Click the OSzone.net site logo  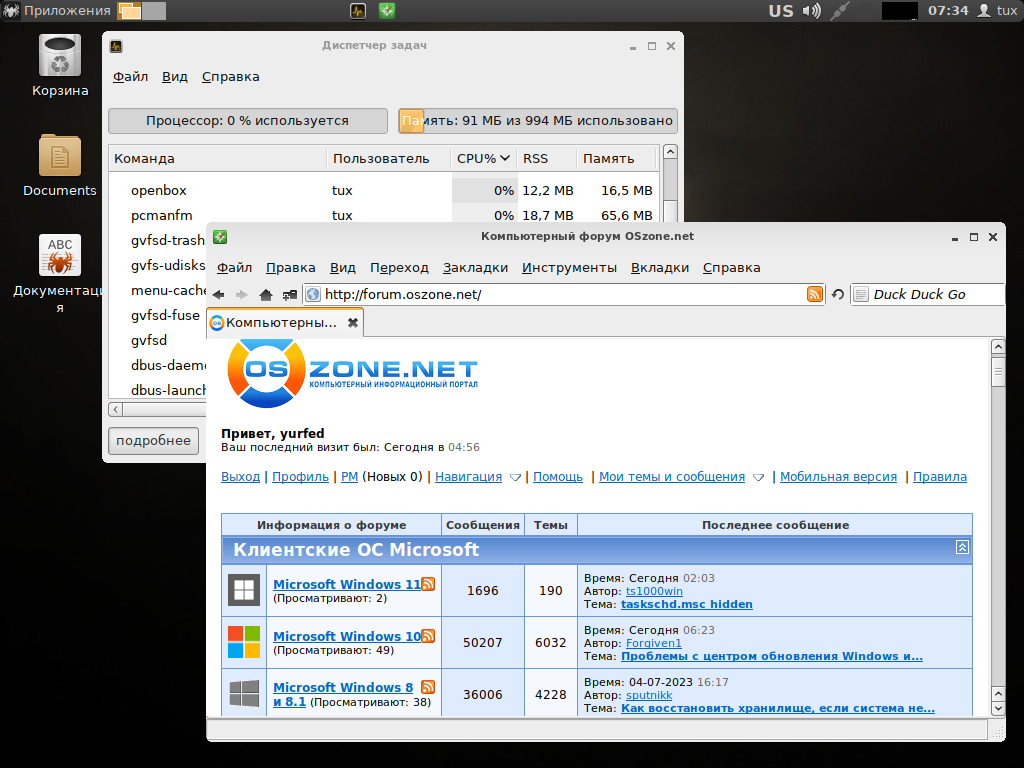point(353,374)
